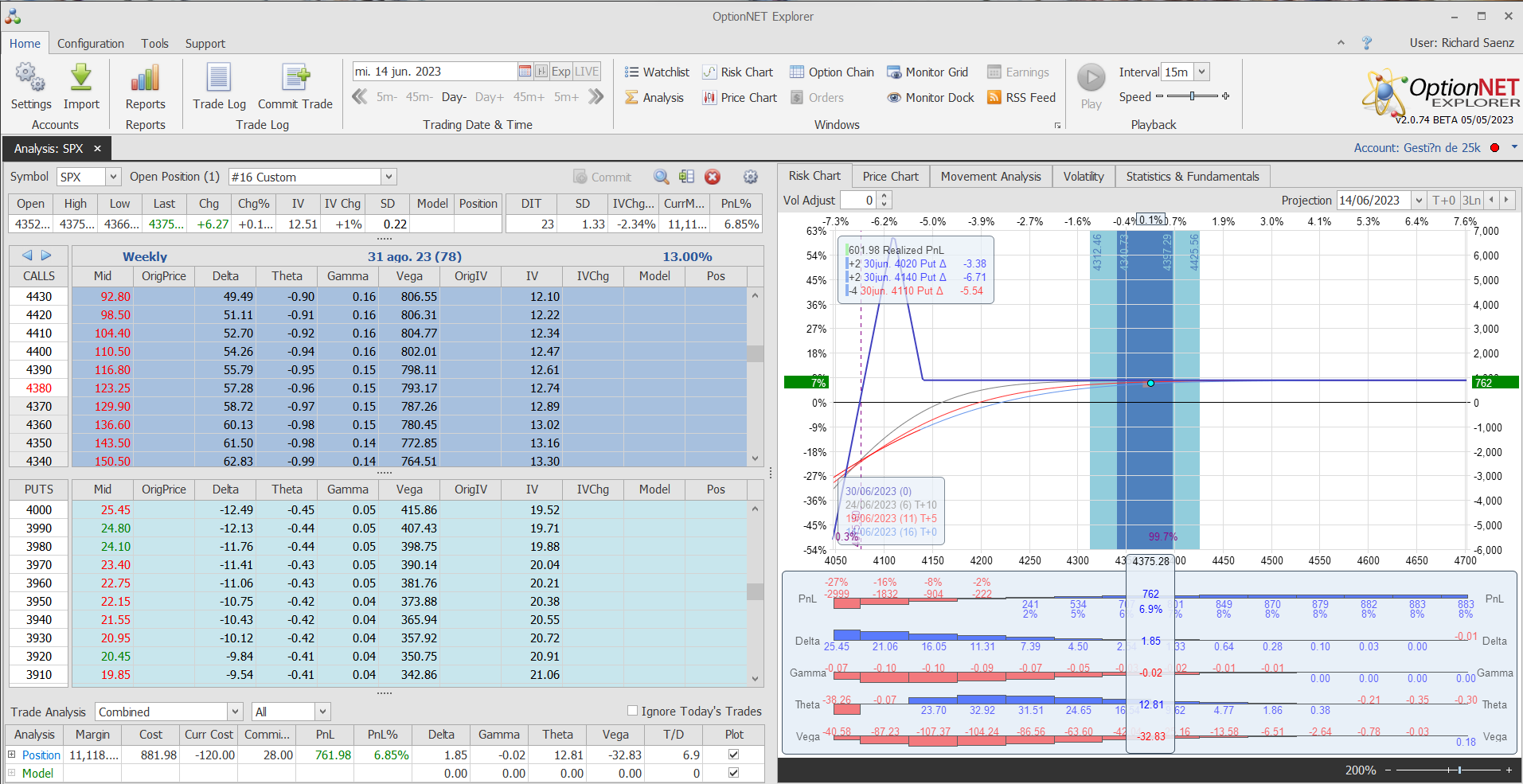
Task: Open the Interval 15m dropdown
Action: point(1201,72)
